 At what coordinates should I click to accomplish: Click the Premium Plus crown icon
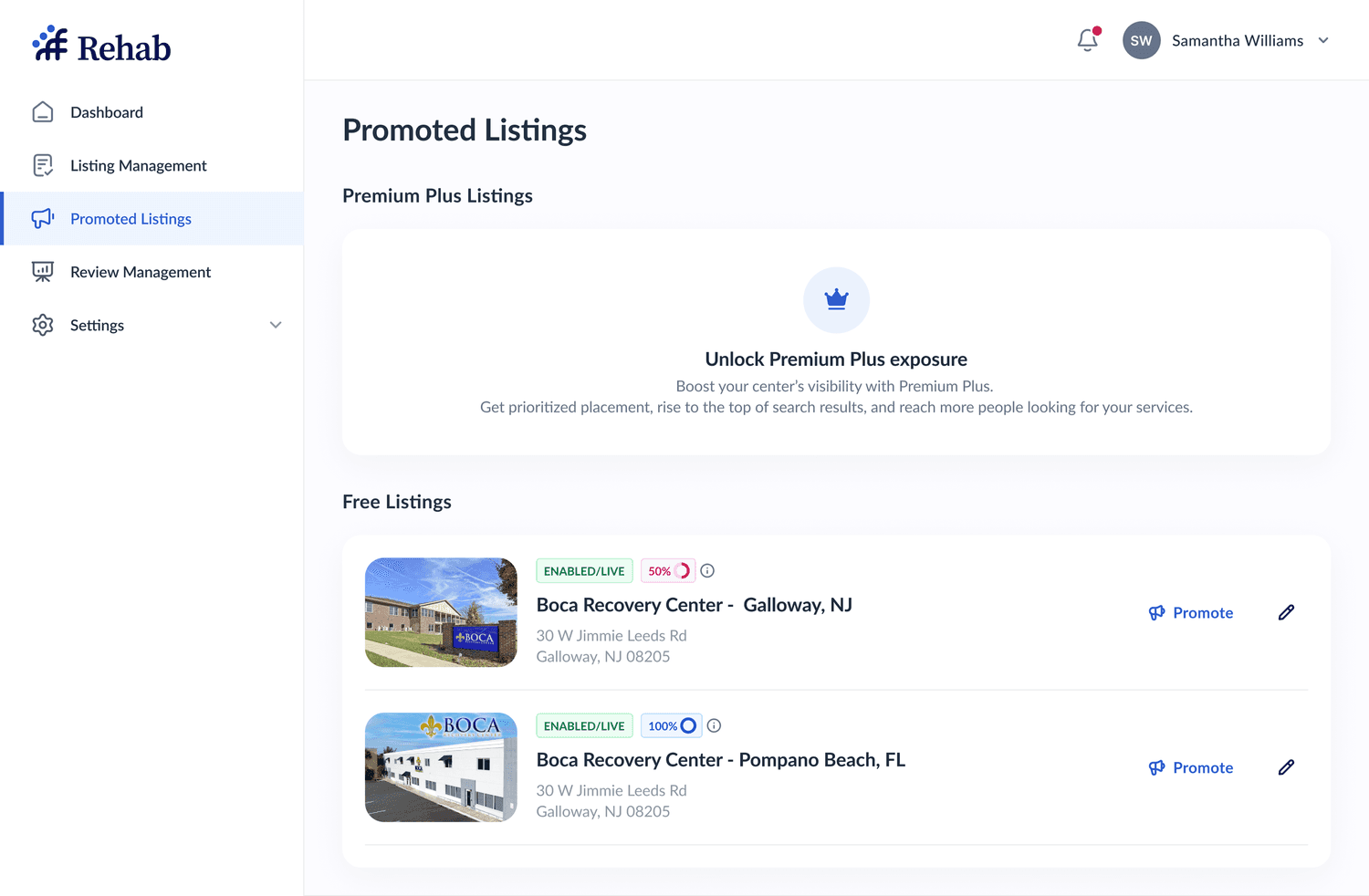click(x=836, y=299)
